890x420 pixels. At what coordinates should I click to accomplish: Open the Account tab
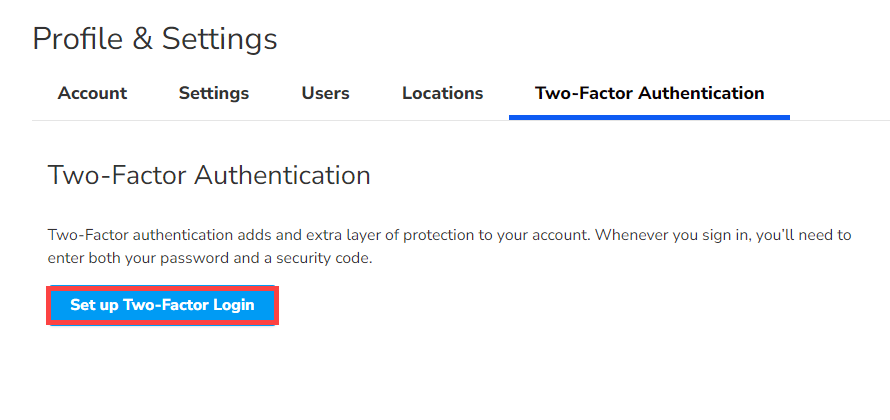(92, 93)
